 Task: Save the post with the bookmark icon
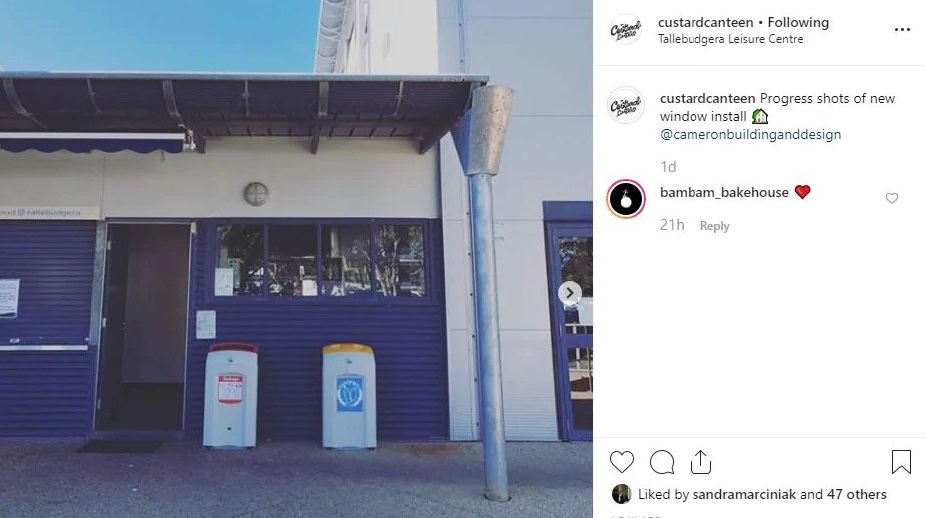coord(901,462)
